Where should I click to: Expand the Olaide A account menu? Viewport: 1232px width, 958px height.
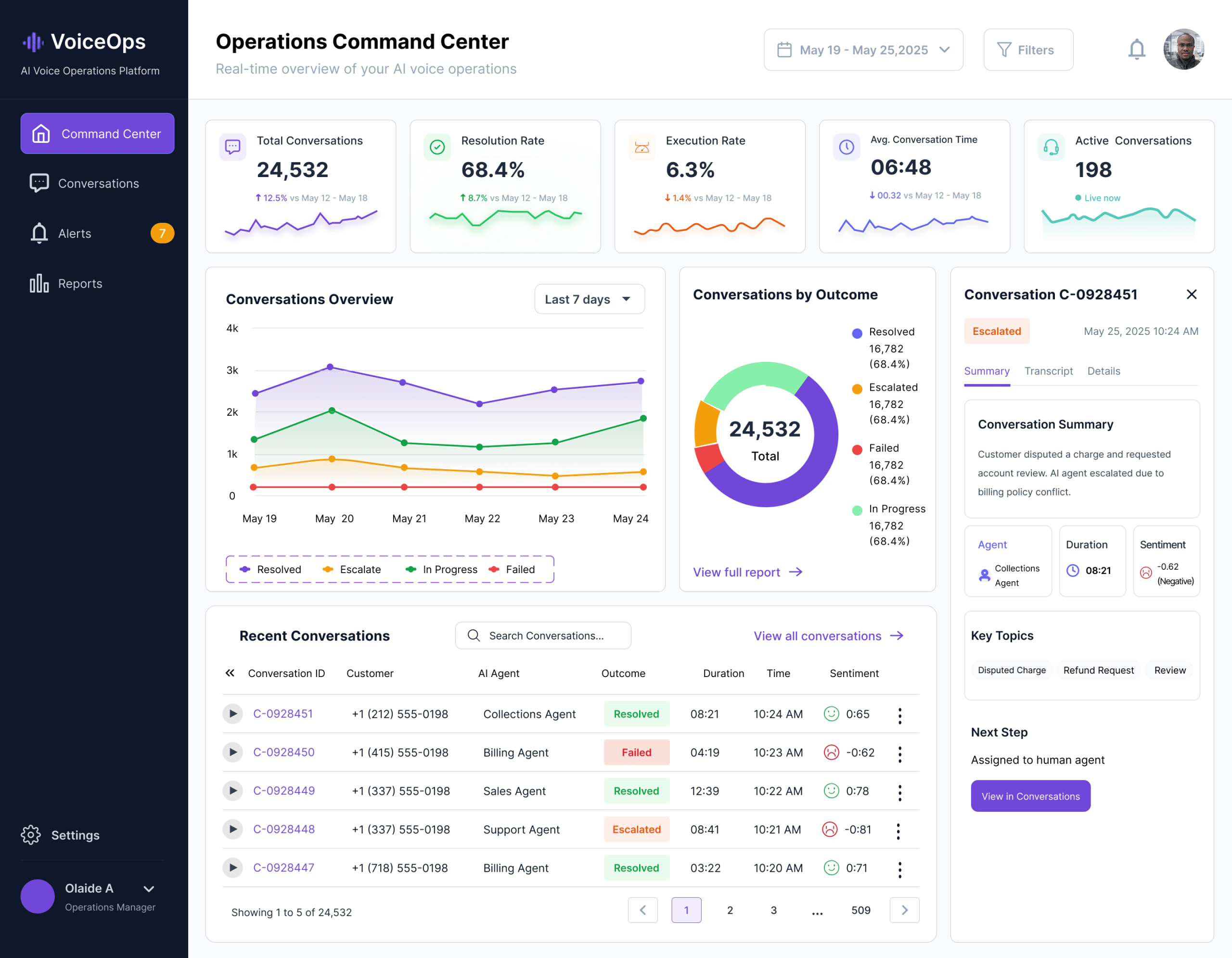pyautogui.click(x=149, y=889)
